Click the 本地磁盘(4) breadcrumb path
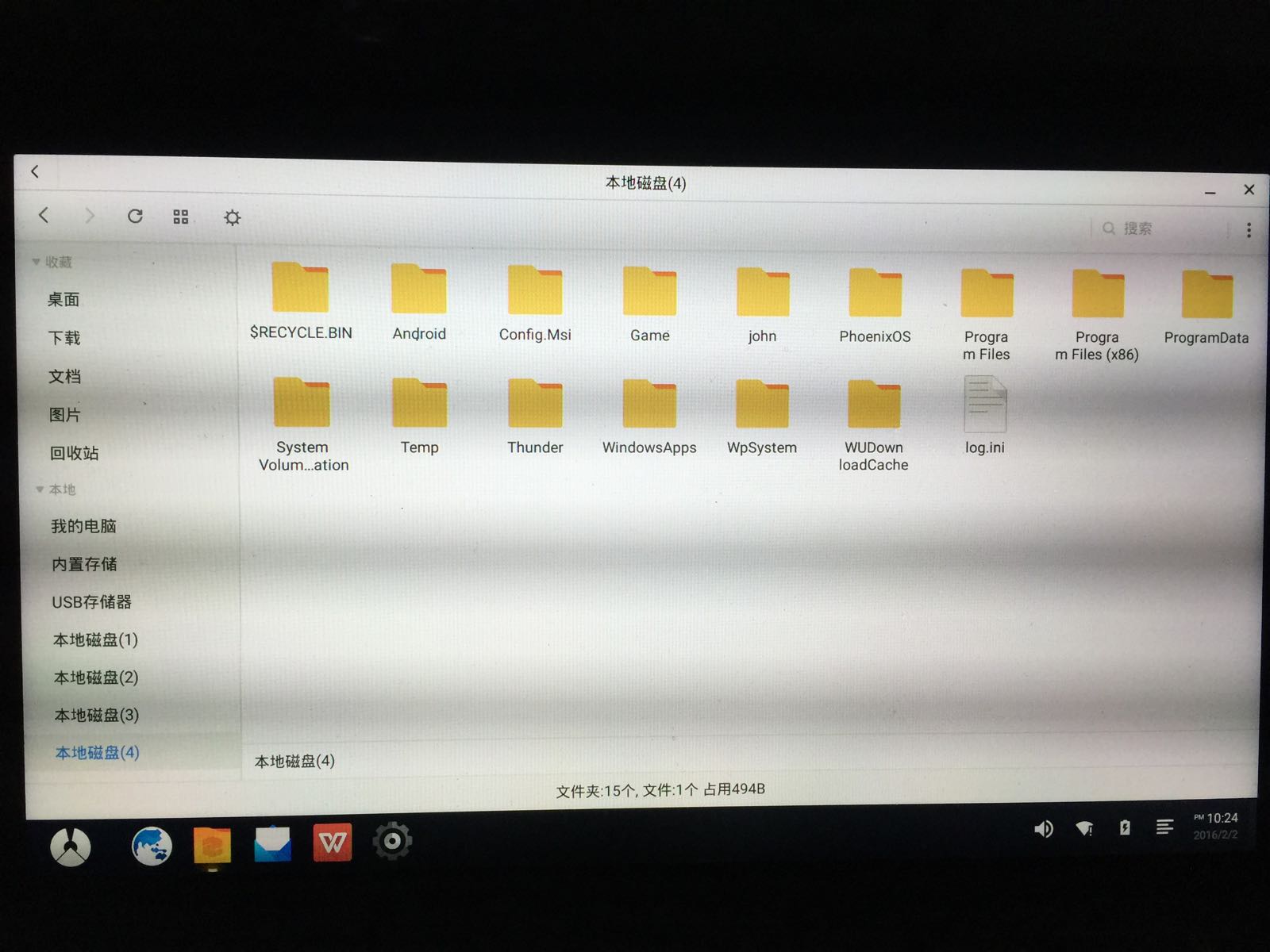1270x952 pixels. pyautogui.click(x=294, y=762)
